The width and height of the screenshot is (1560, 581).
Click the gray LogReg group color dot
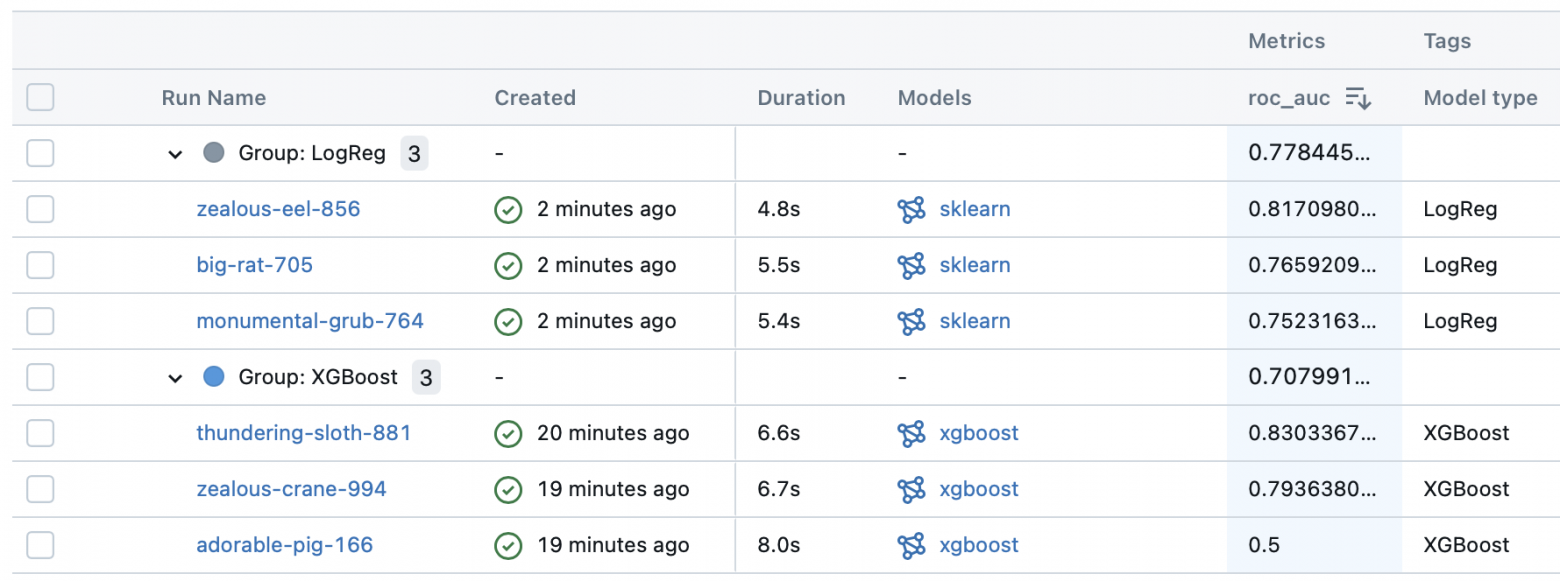click(x=213, y=153)
